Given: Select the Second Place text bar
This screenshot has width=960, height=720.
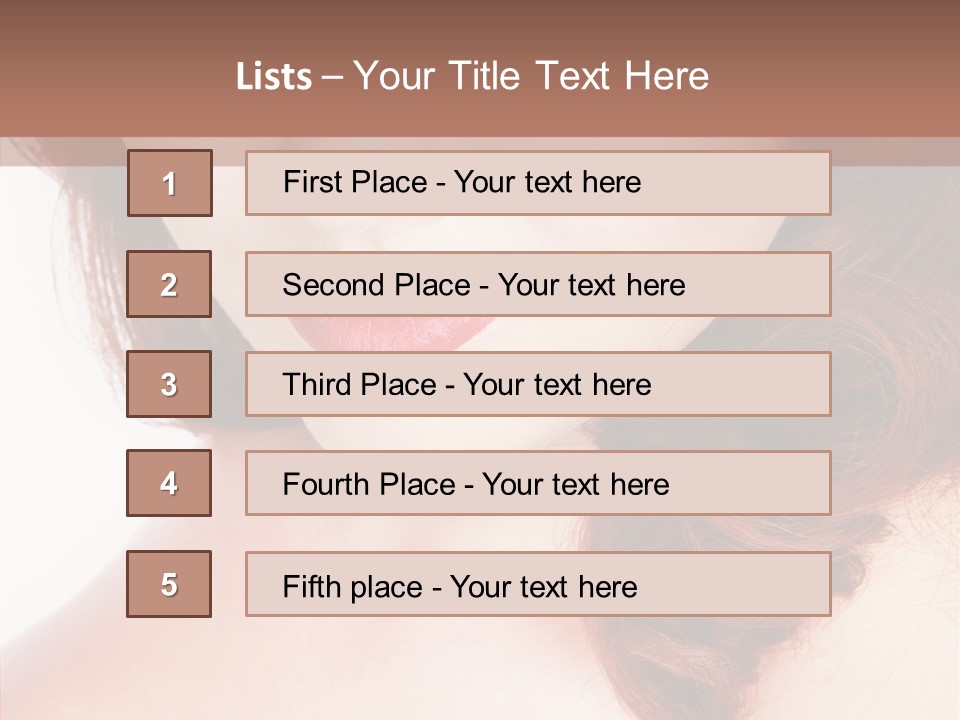Looking at the screenshot, I should click(x=538, y=284).
